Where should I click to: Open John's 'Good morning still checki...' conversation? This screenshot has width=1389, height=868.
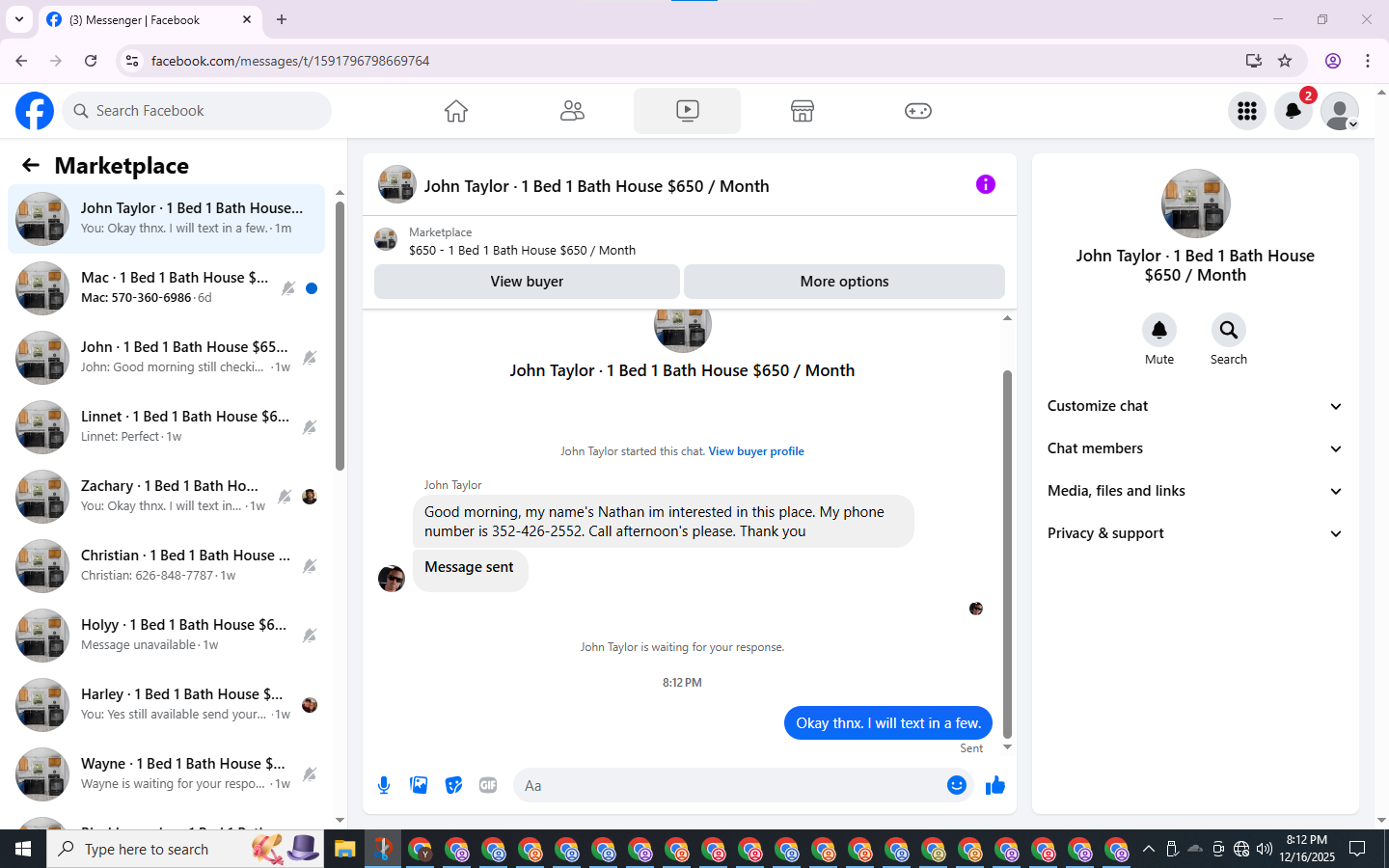pos(166,358)
